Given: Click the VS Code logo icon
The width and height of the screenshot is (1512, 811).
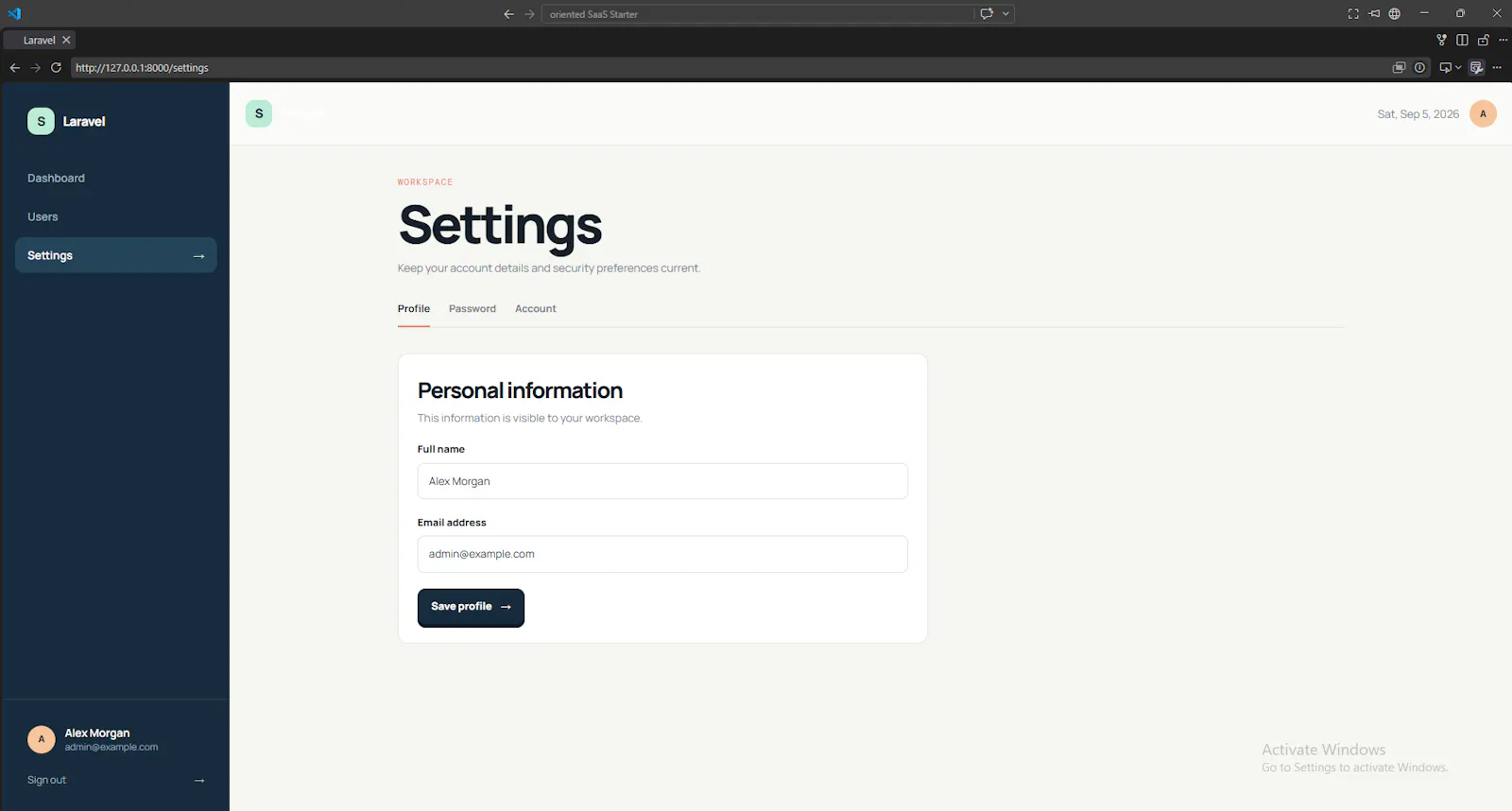Looking at the screenshot, I should [x=14, y=13].
